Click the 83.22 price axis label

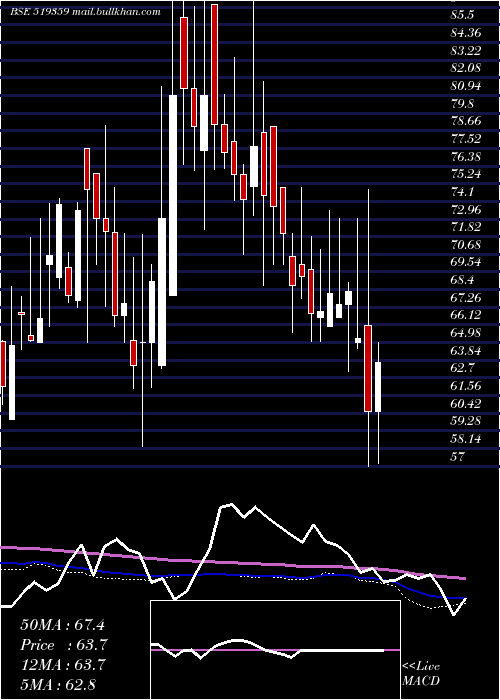click(466, 50)
